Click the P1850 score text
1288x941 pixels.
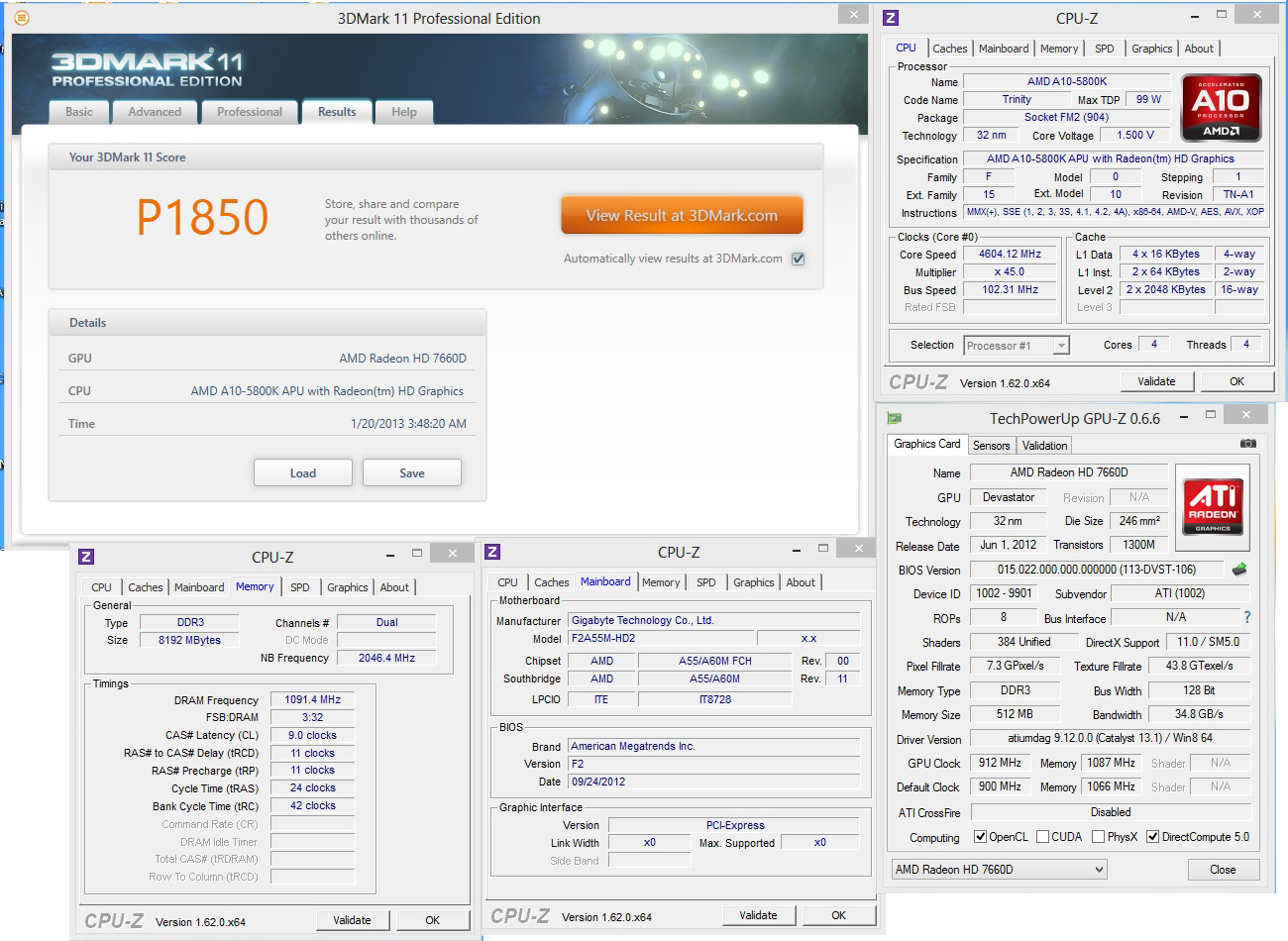[203, 218]
